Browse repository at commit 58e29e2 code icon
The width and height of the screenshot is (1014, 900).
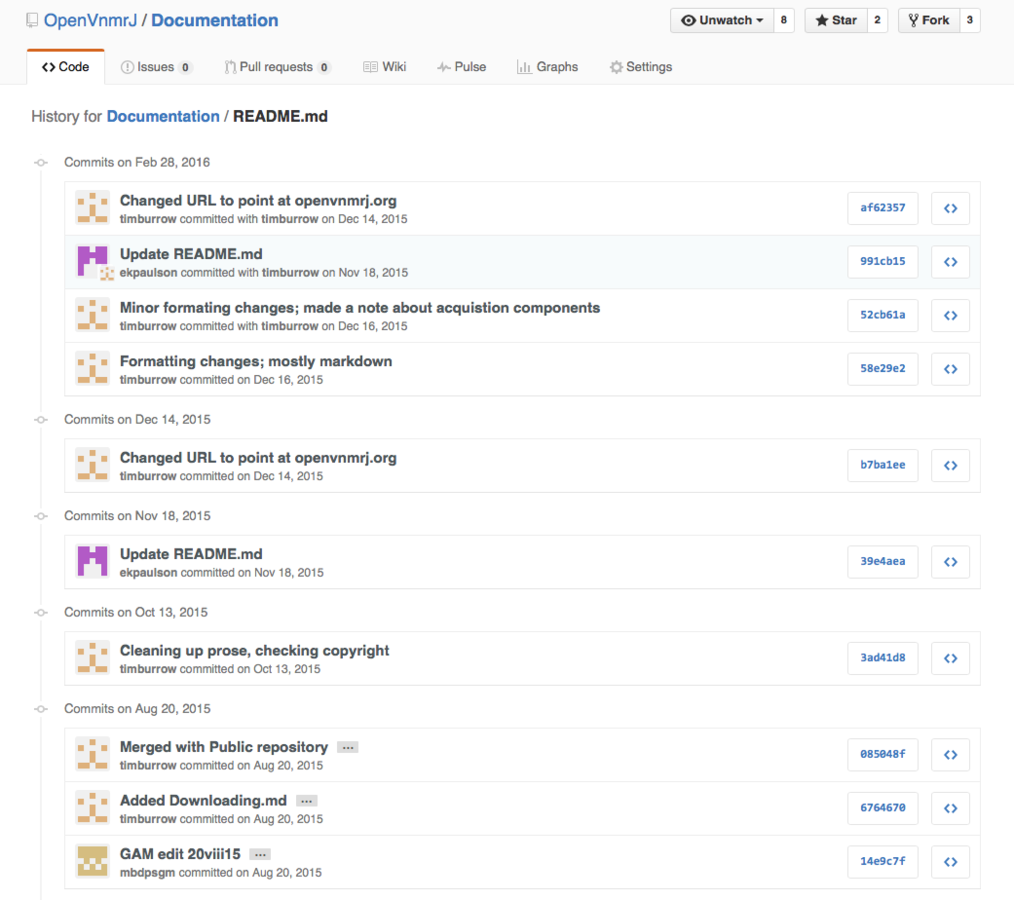pyautogui.click(x=950, y=369)
